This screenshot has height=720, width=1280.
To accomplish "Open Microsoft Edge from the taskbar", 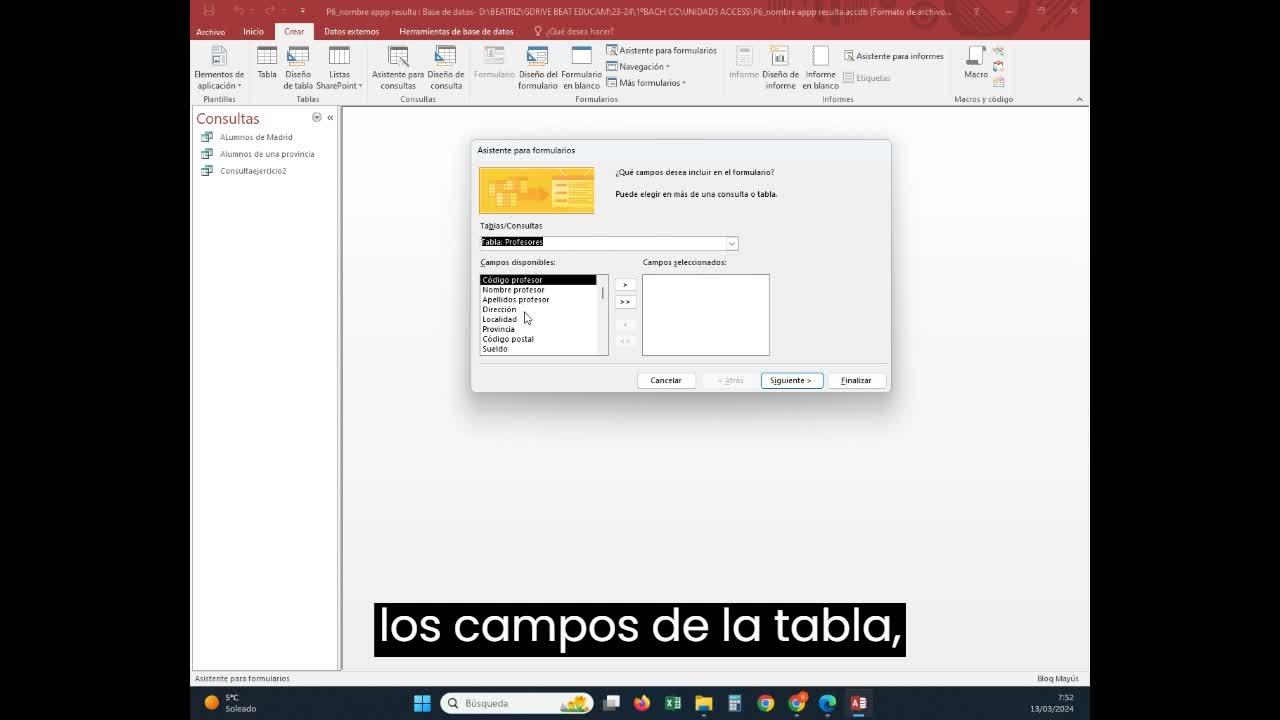I will (x=828, y=703).
